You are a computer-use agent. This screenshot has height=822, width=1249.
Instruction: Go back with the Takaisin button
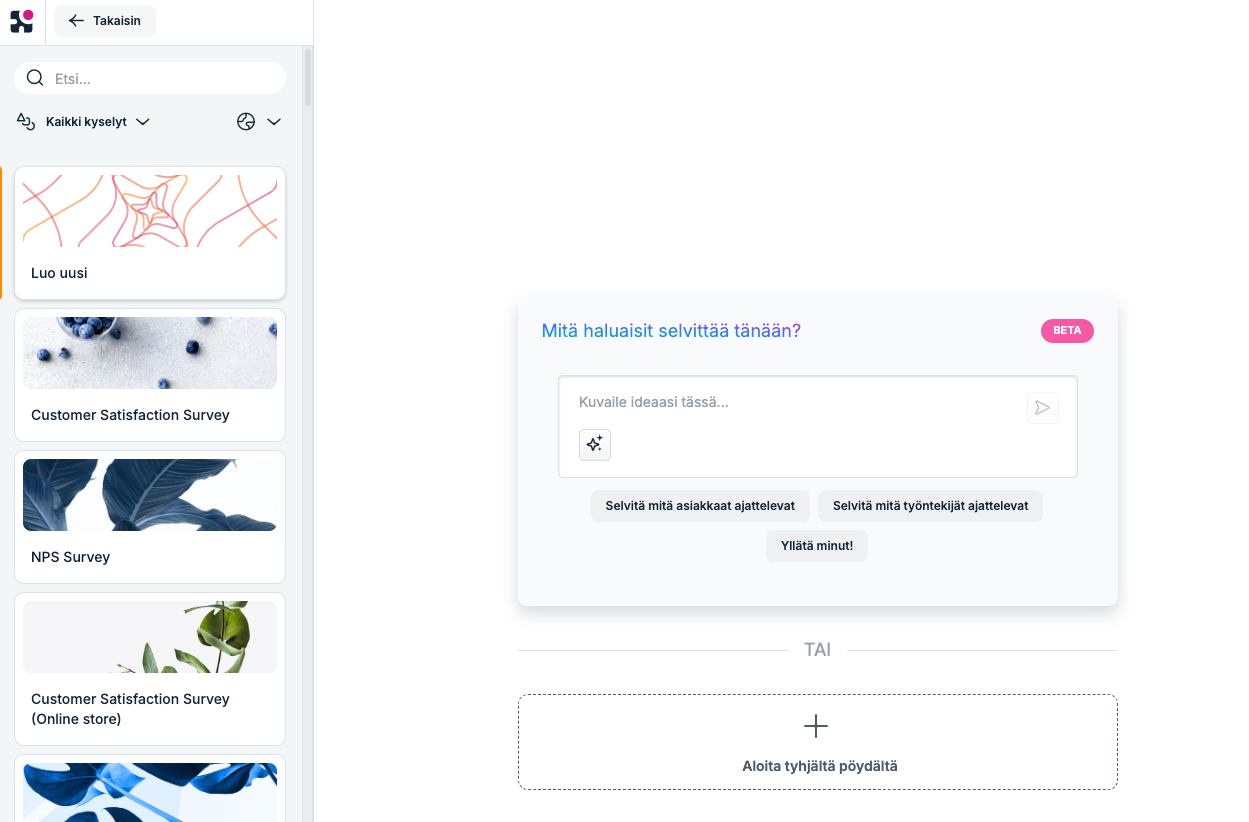click(x=105, y=21)
